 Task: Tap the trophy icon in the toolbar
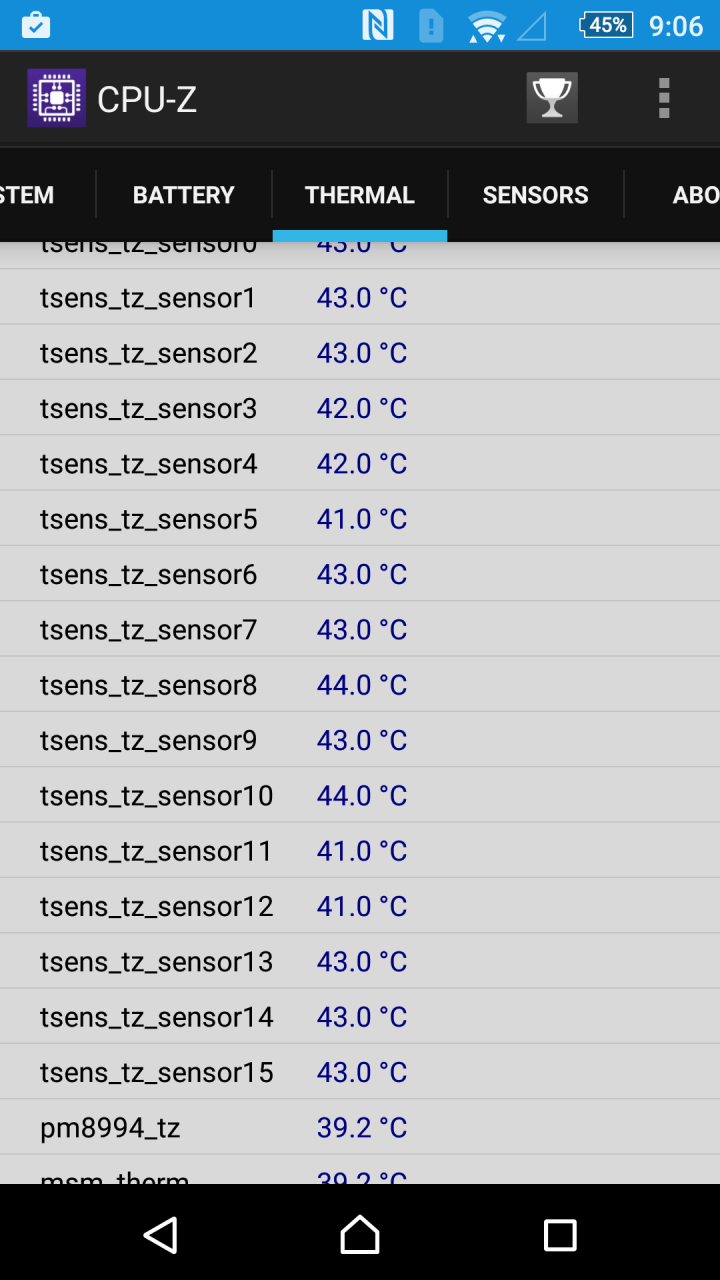[x=552, y=98]
